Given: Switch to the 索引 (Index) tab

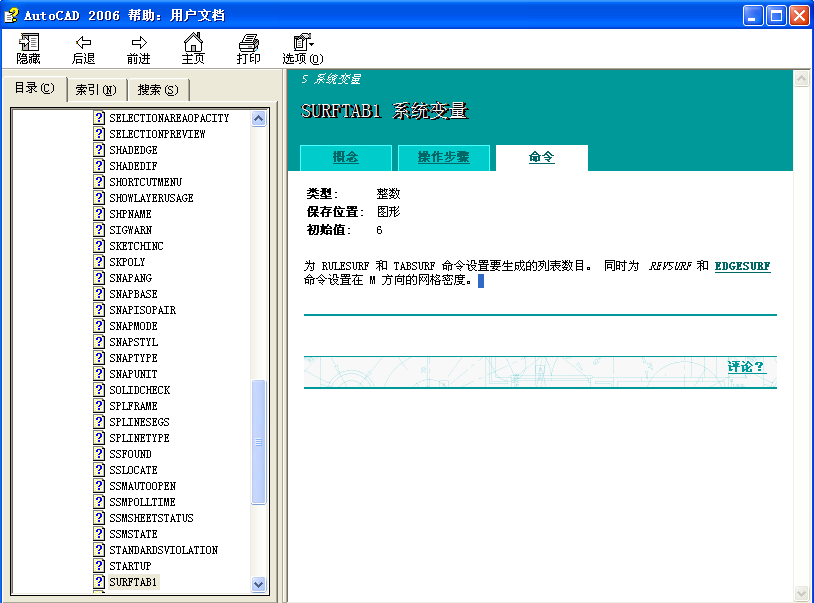Looking at the screenshot, I should click(x=96, y=90).
